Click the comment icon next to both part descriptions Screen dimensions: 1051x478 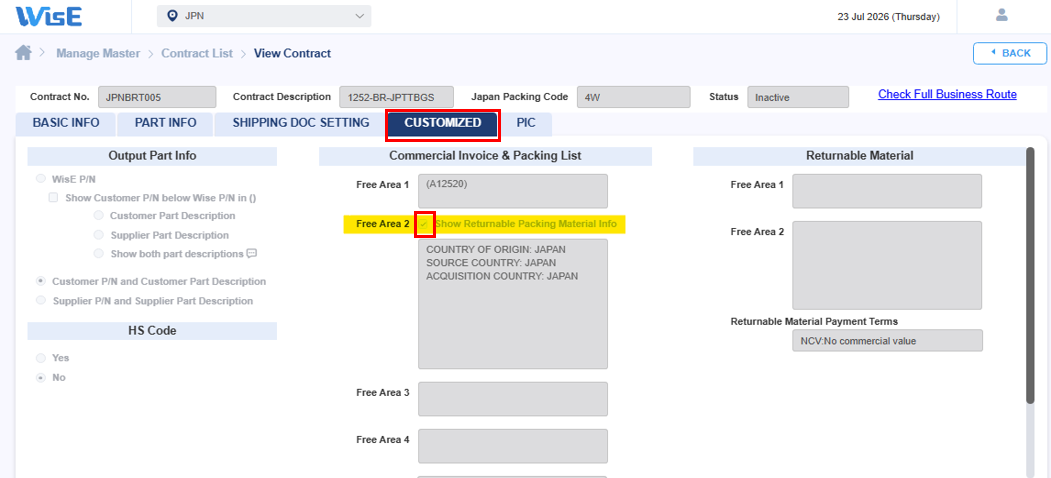click(252, 253)
